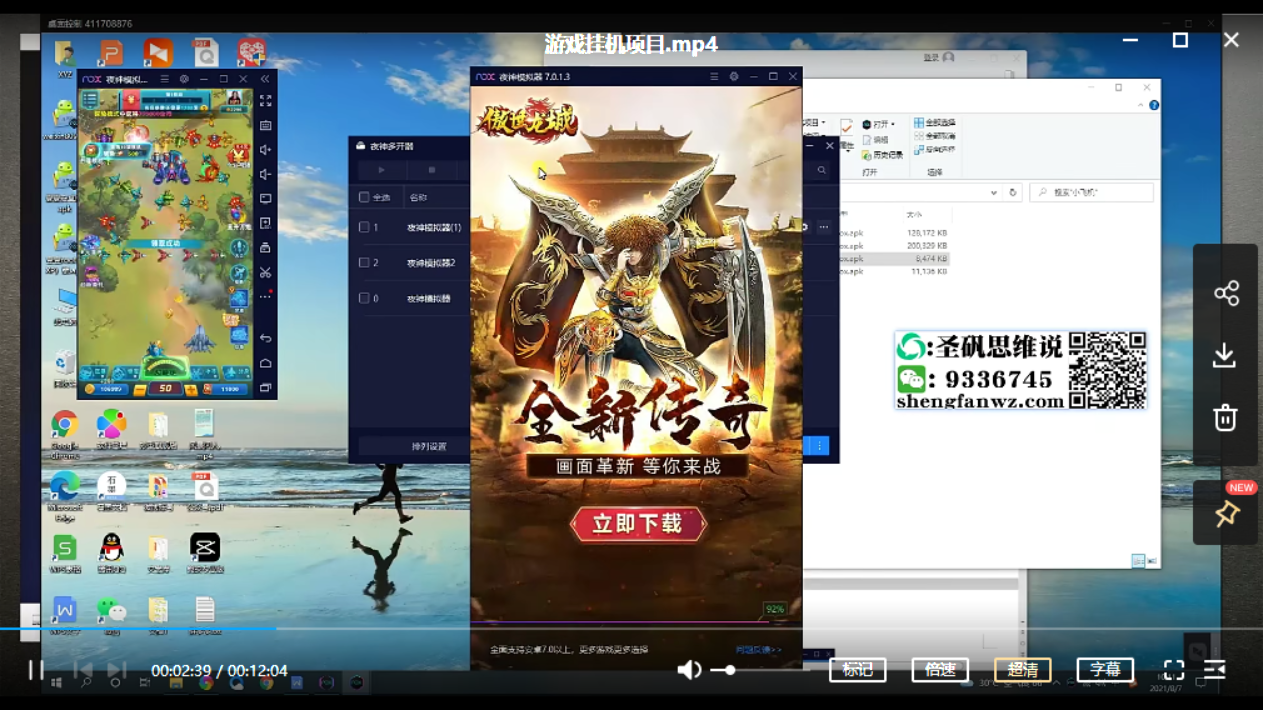Seek along the video progress bar
Viewport: 1263px width, 710px height.
631,629
